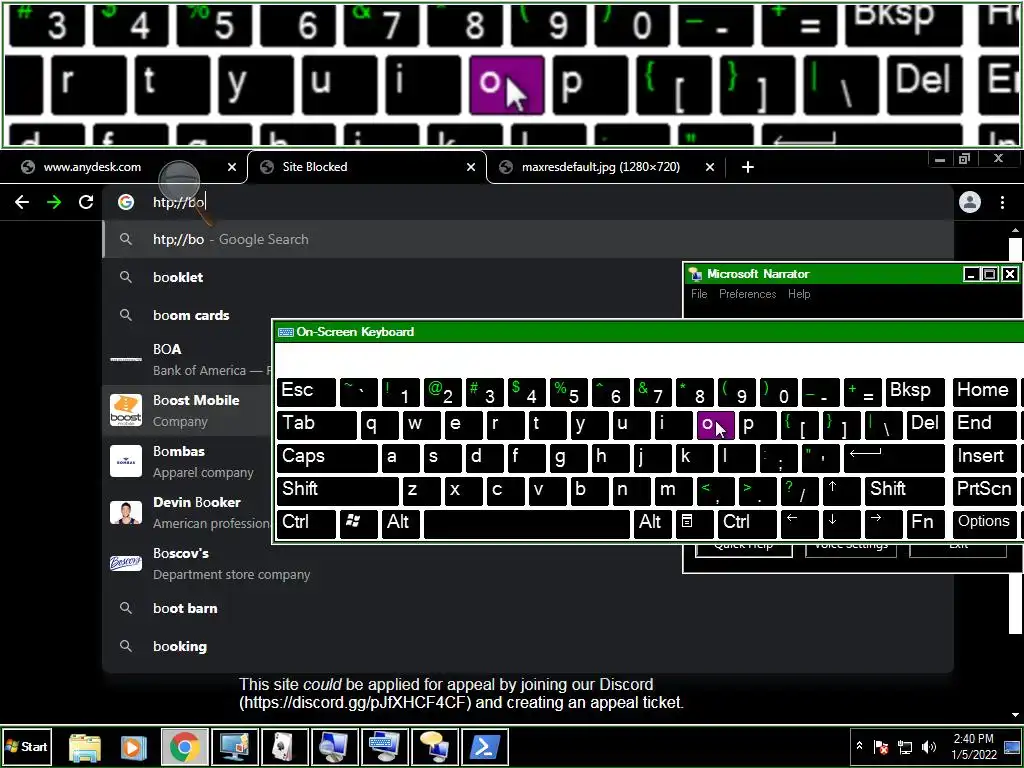1024x768 pixels.
Task: Click the right arrow key on On-Screen Keyboard
Action: [883, 524]
